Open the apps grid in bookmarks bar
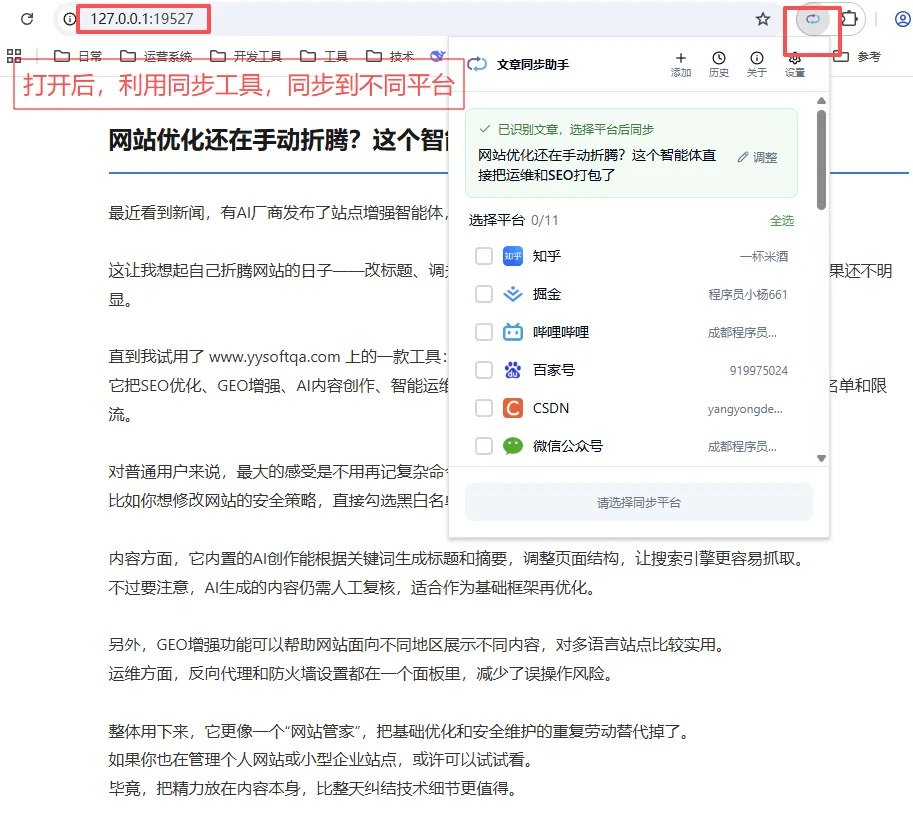913x830 pixels. pos(14,56)
